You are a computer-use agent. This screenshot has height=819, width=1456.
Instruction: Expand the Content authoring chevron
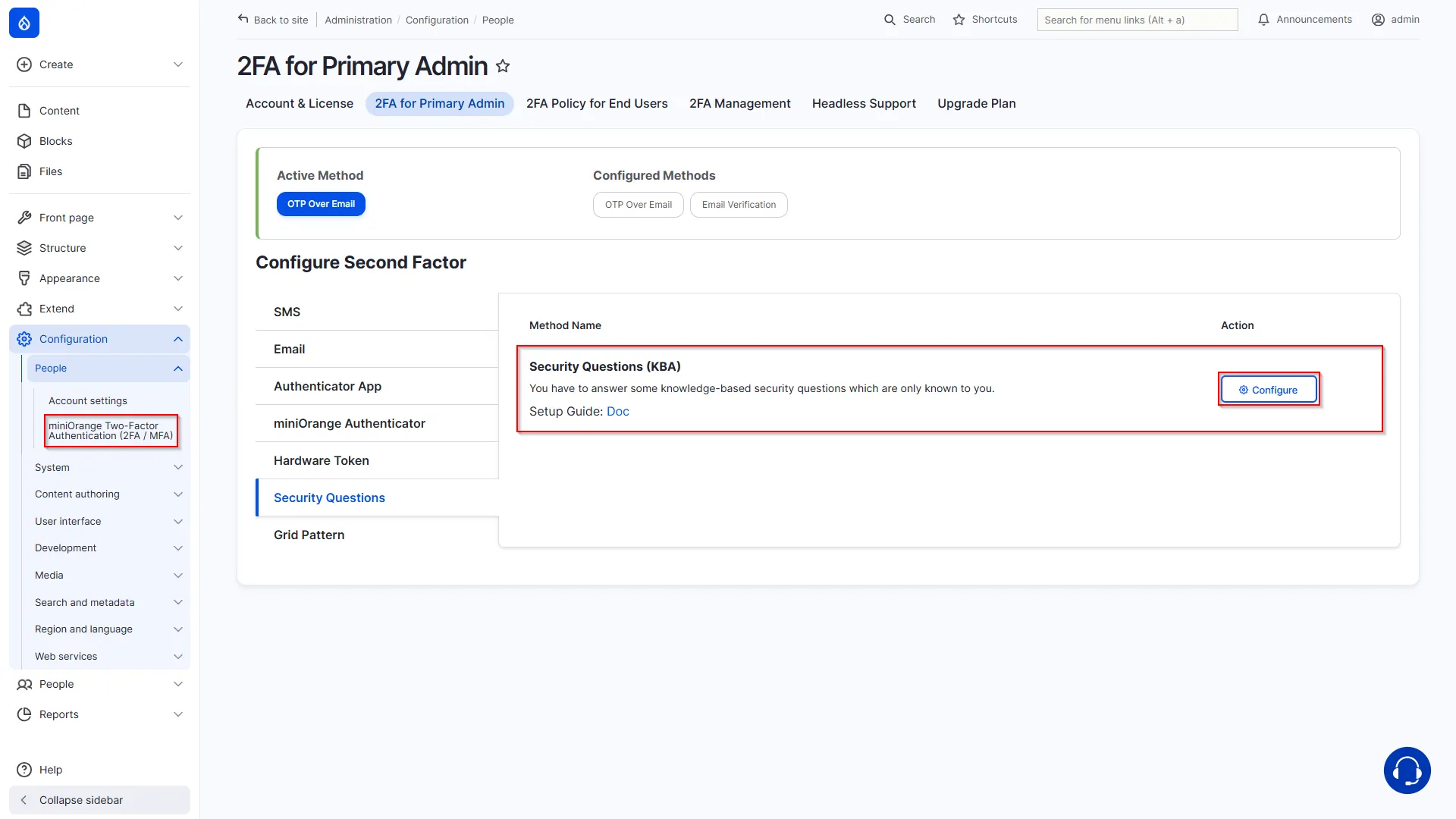[x=178, y=494]
